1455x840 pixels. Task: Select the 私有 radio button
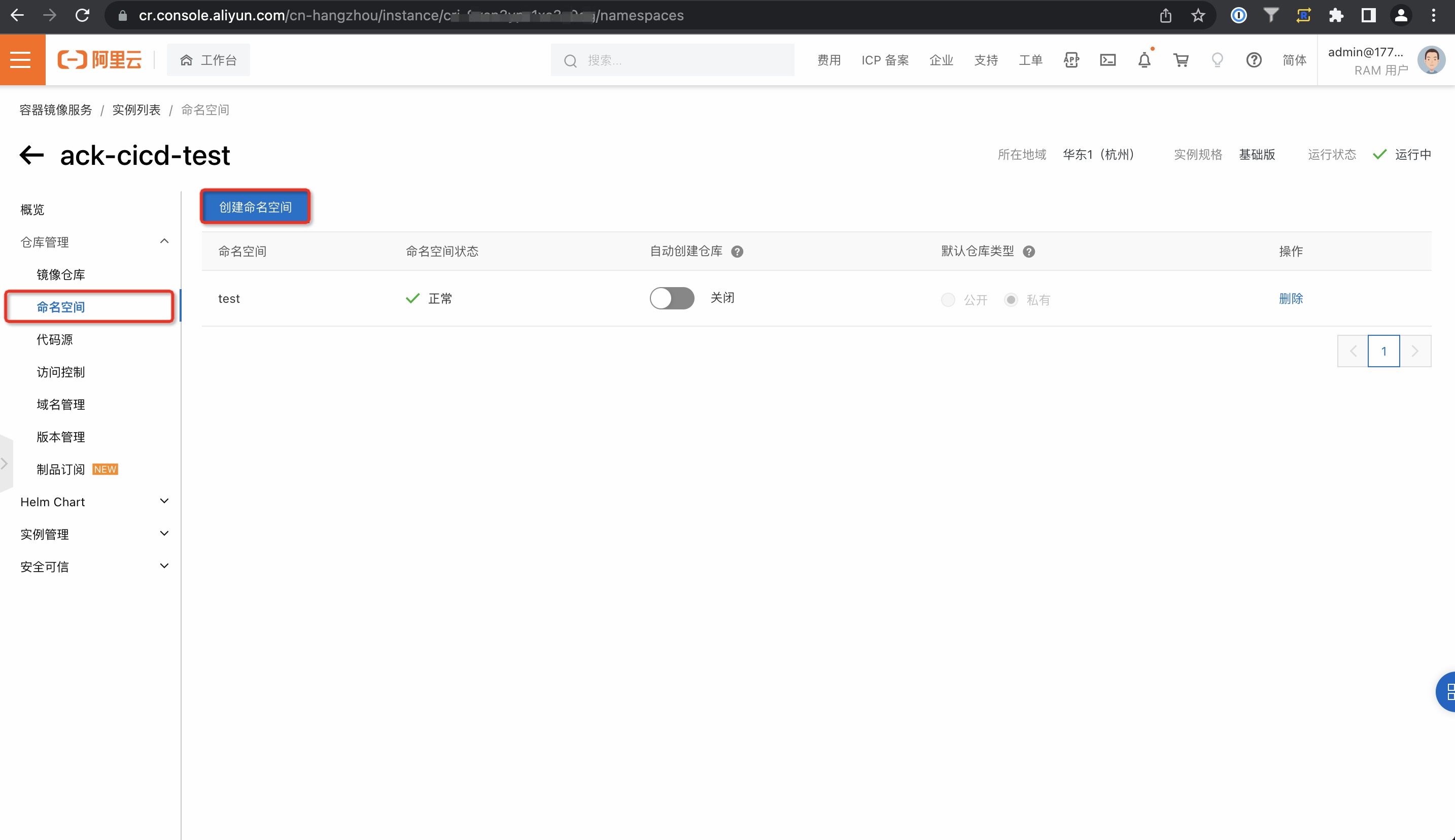coord(1011,300)
